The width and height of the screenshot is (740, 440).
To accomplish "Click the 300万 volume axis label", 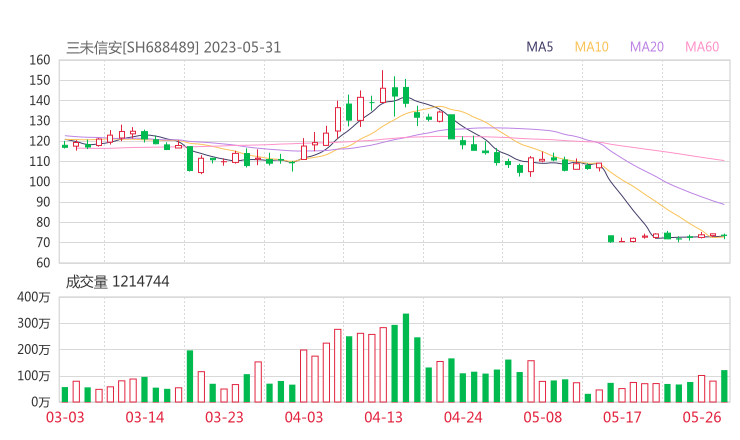I will point(34,323).
